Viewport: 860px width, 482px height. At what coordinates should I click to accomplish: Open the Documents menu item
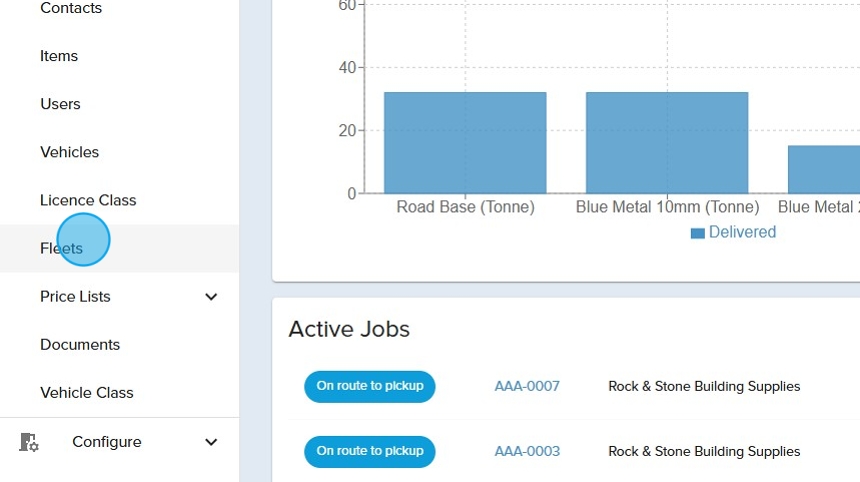coord(80,344)
